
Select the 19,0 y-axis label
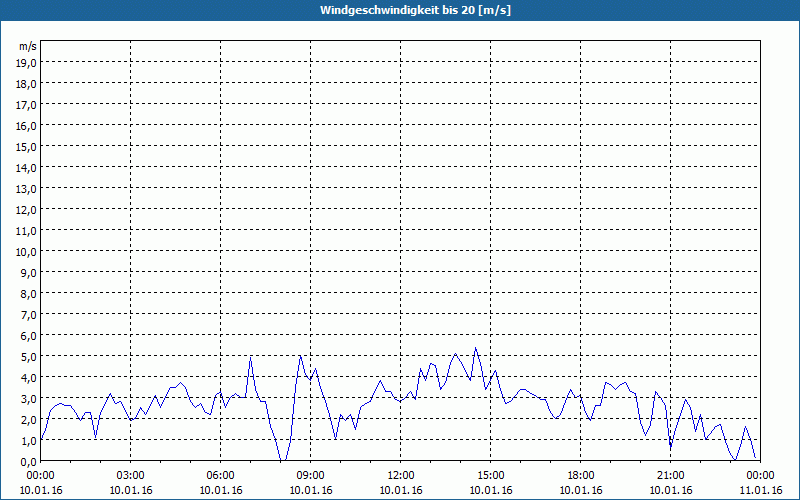click(x=26, y=63)
